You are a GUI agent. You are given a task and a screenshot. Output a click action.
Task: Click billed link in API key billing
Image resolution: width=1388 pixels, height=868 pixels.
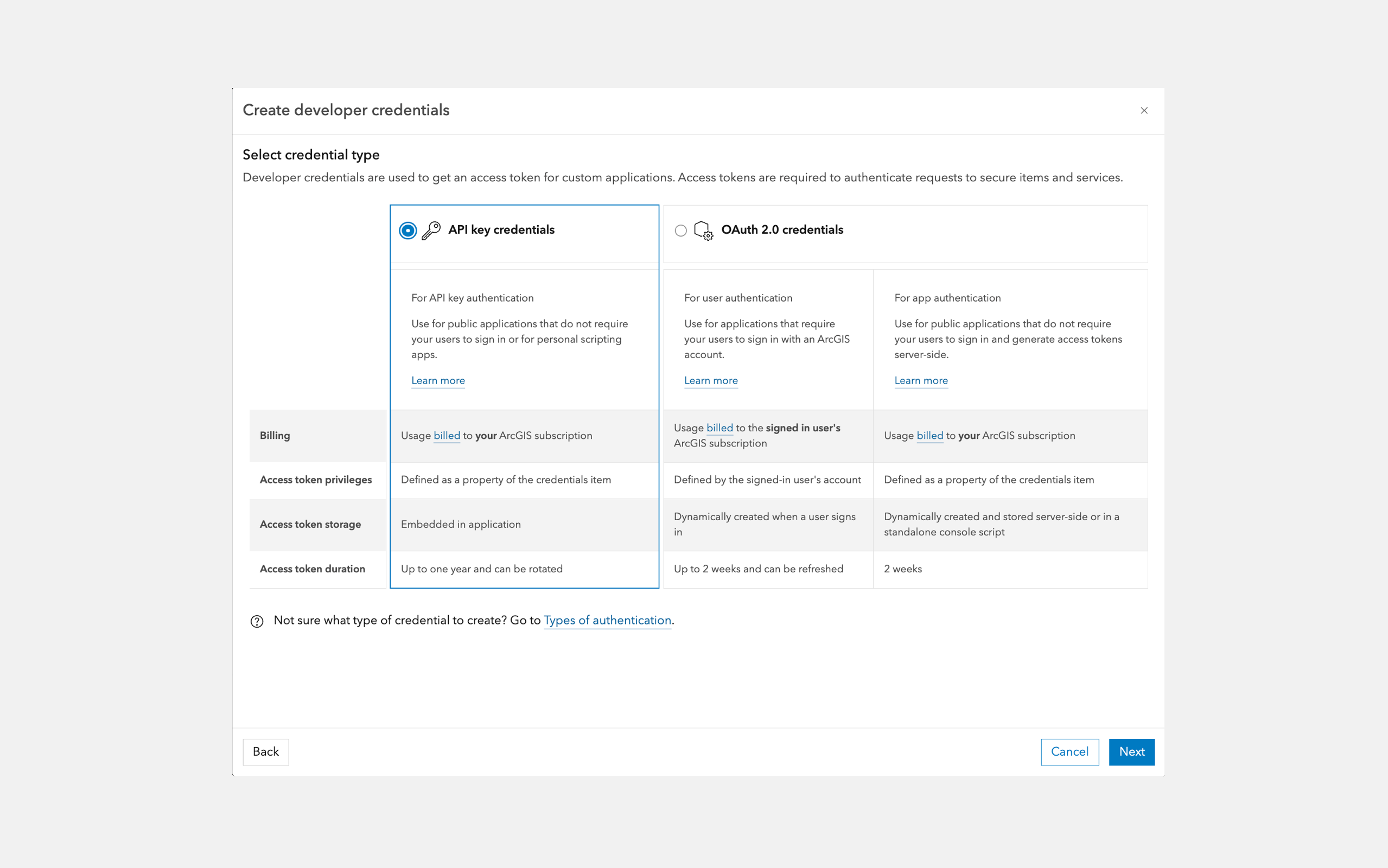click(x=447, y=435)
